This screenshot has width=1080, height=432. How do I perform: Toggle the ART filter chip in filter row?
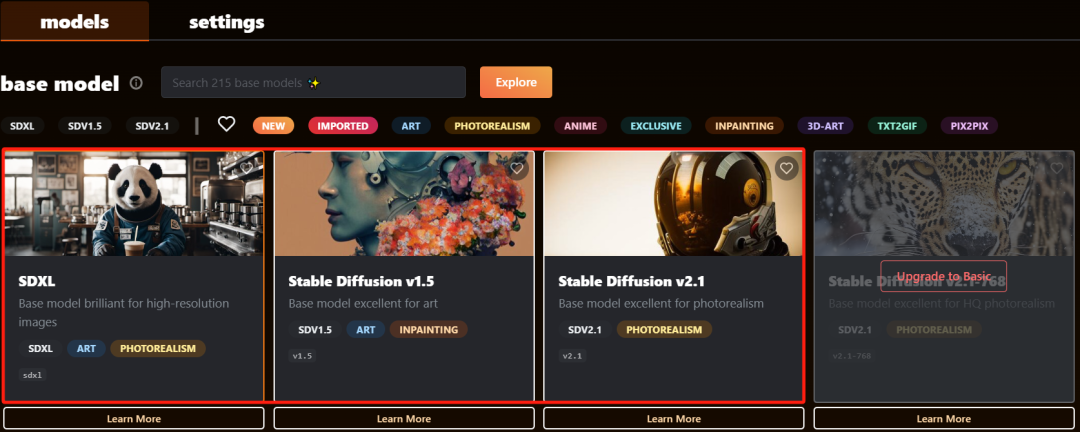411,126
